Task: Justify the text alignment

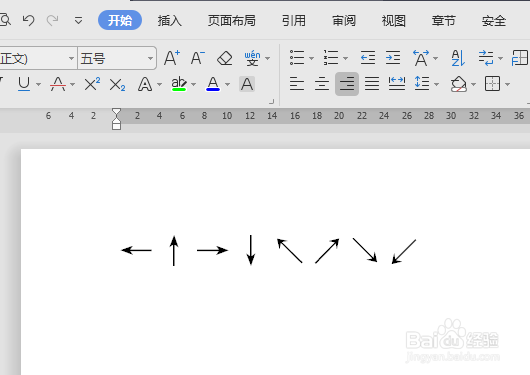Action: pos(372,84)
